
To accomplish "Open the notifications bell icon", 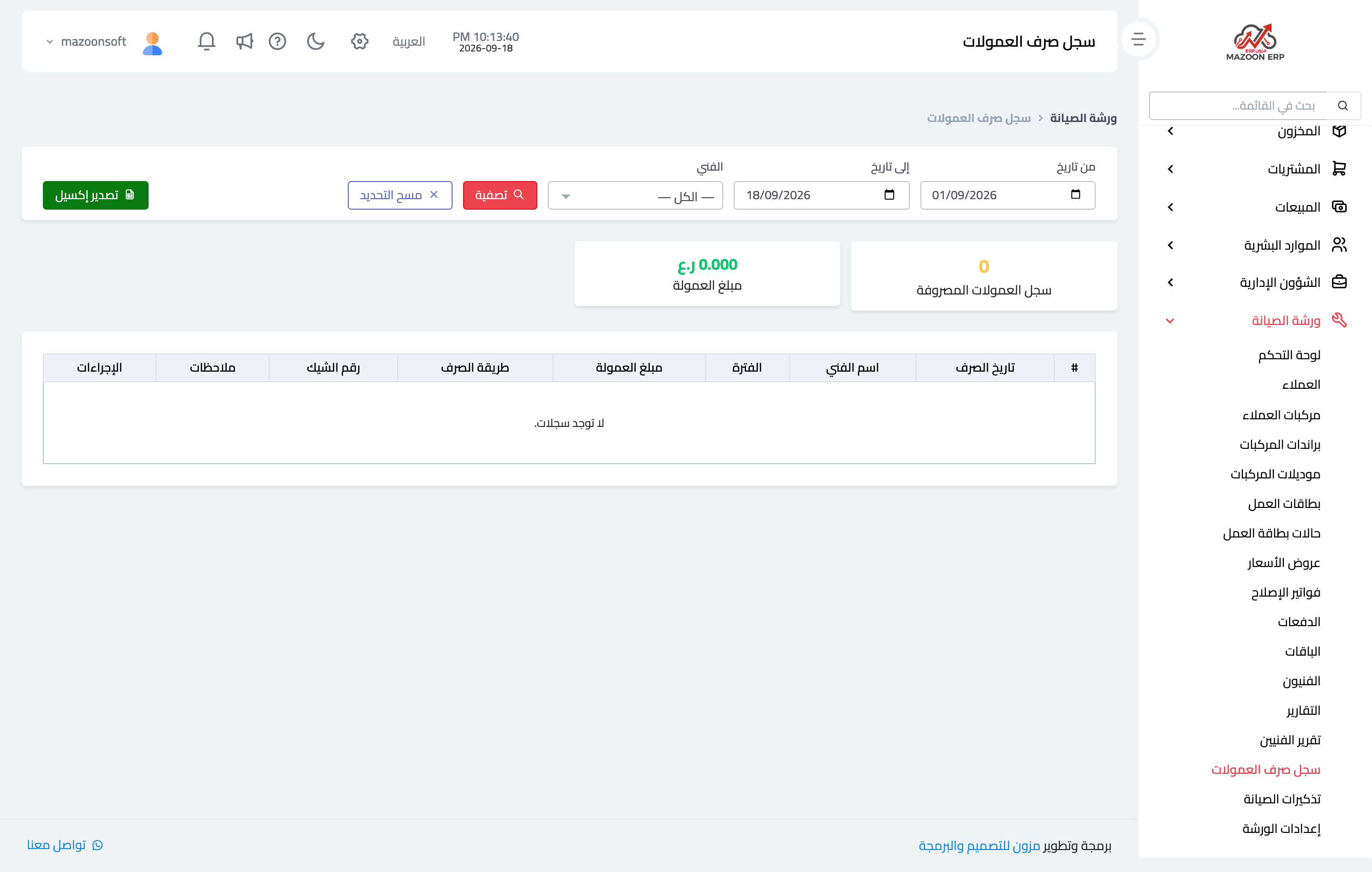I will (206, 41).
